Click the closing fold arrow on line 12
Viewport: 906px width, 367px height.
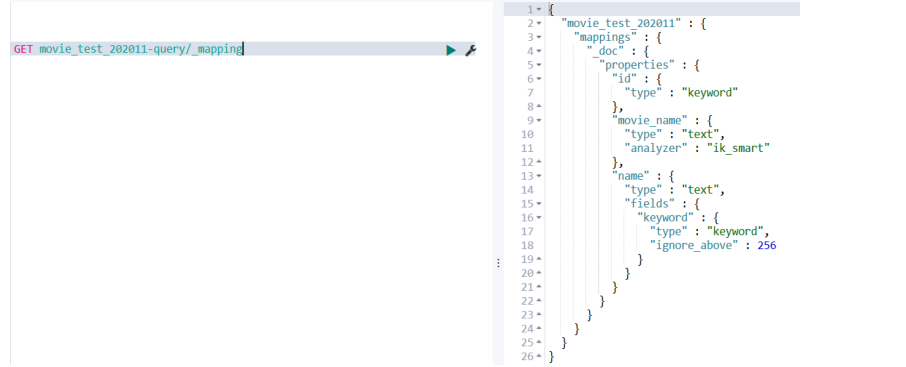[539, 162]
